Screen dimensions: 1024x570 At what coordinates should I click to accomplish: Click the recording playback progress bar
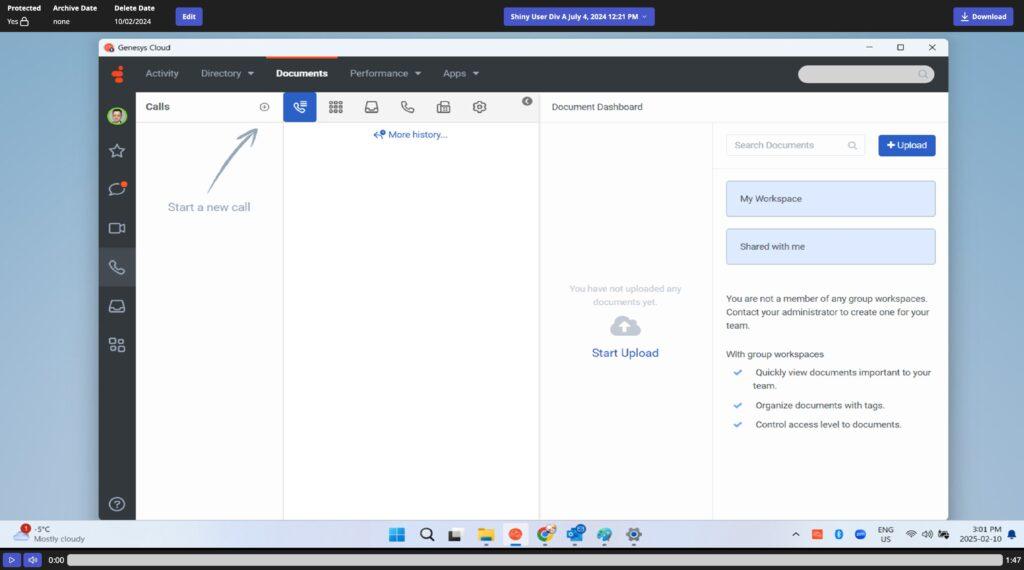point(534,560)
